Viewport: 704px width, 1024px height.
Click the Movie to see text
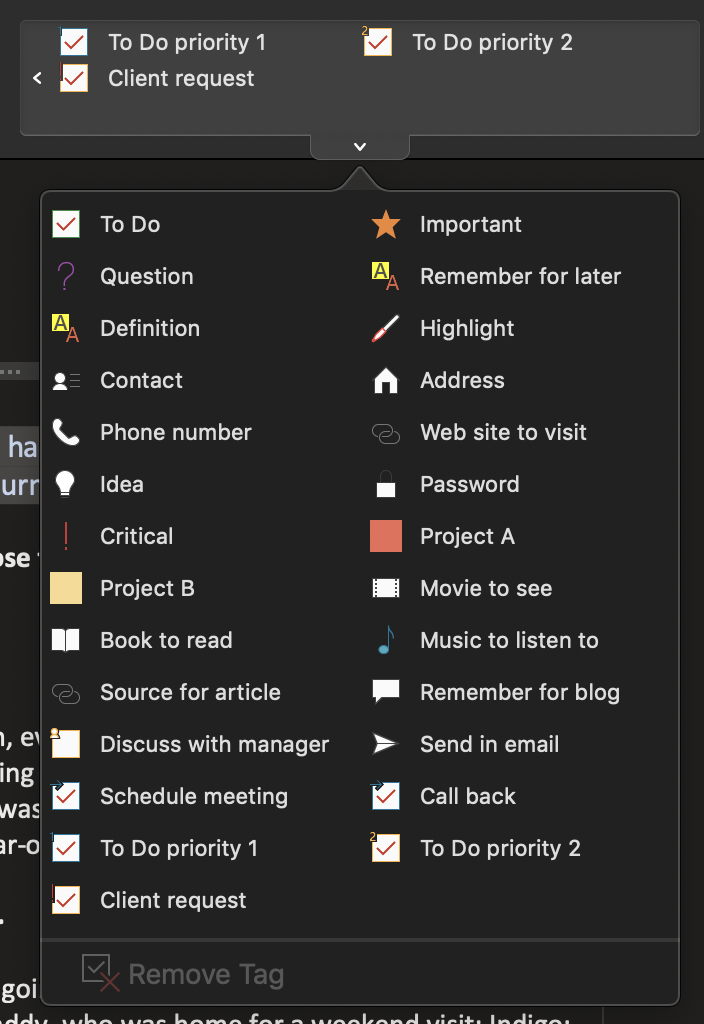pyautogui.click(x=487, y=588)
